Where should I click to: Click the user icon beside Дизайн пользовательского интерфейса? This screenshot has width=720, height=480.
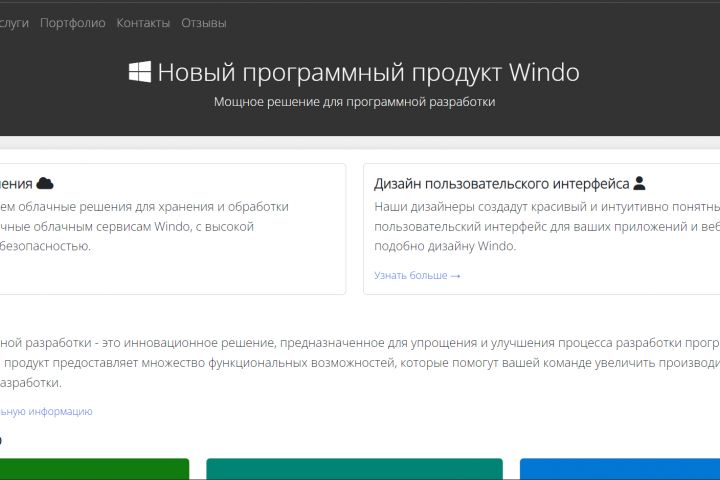coord(639,183)
